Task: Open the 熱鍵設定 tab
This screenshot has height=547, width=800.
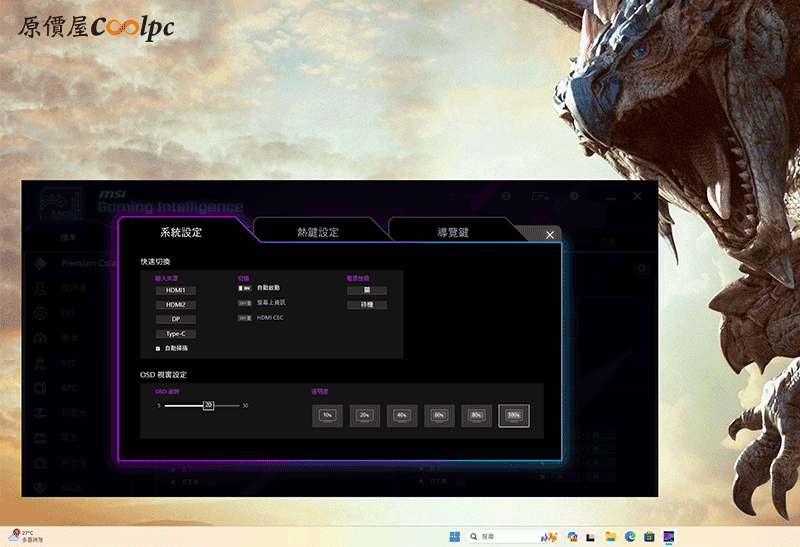Action: point(318,232)
